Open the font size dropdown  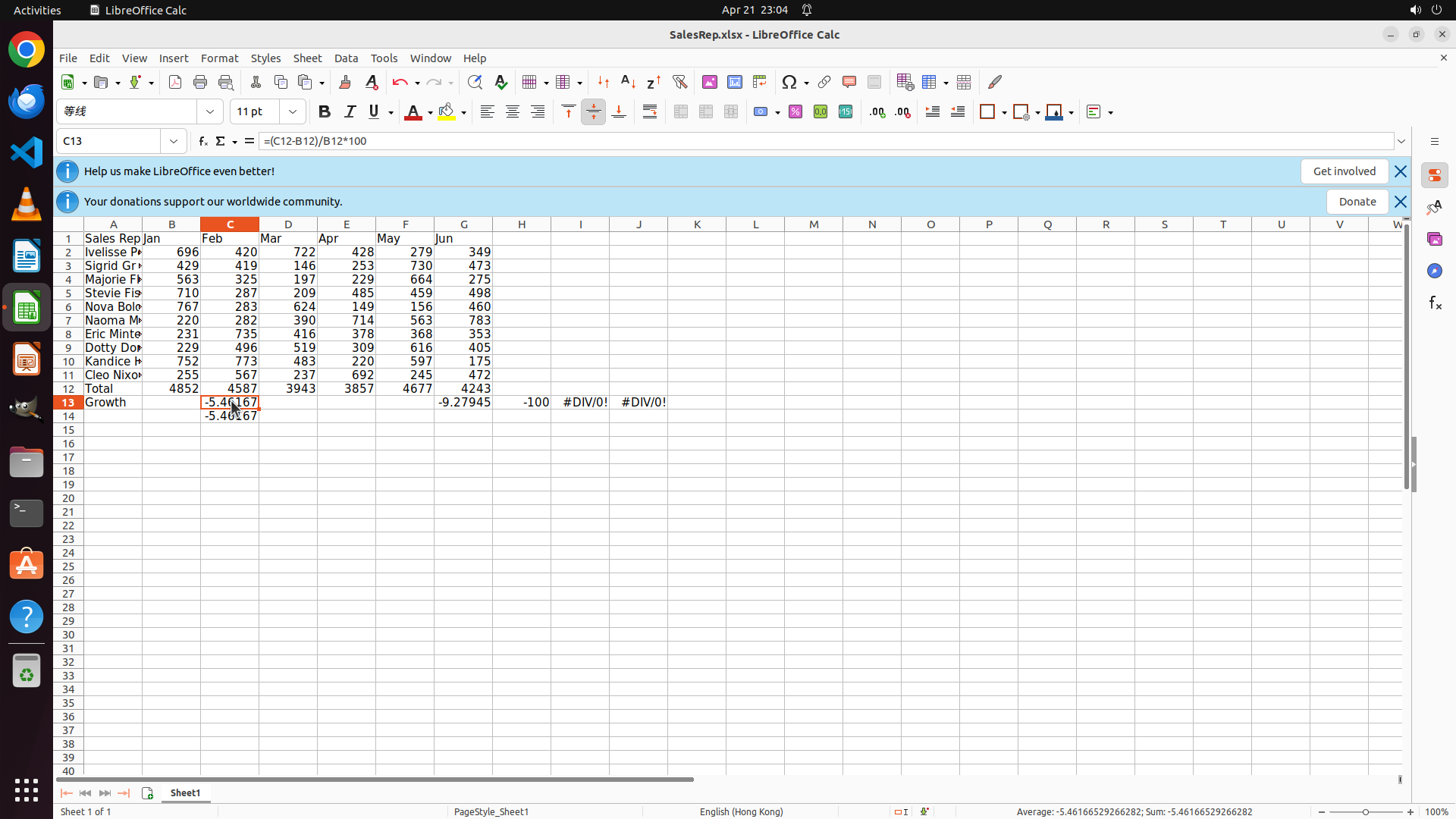[293, 111]
